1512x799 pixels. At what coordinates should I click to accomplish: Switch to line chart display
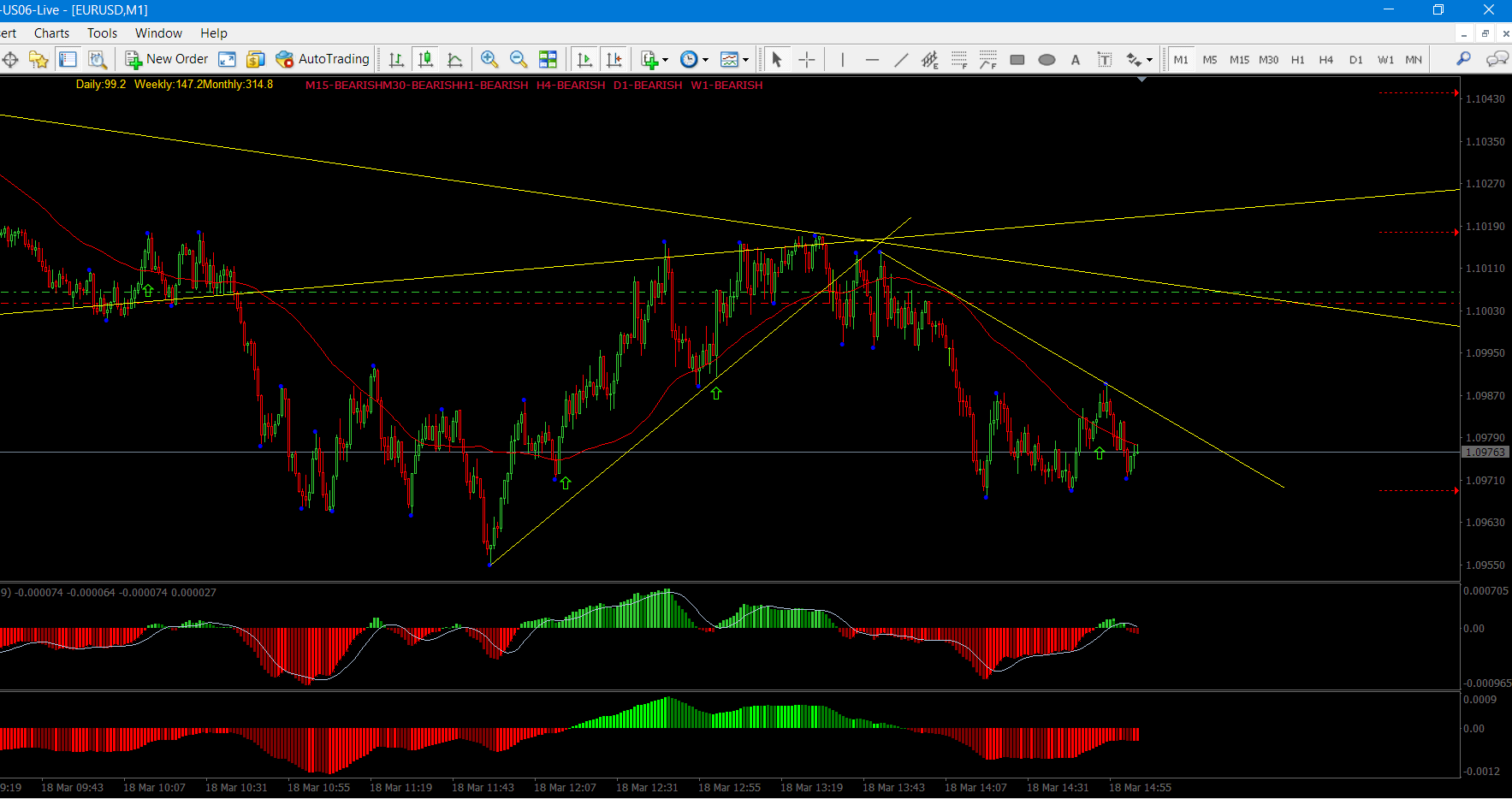tap(454, 59)
